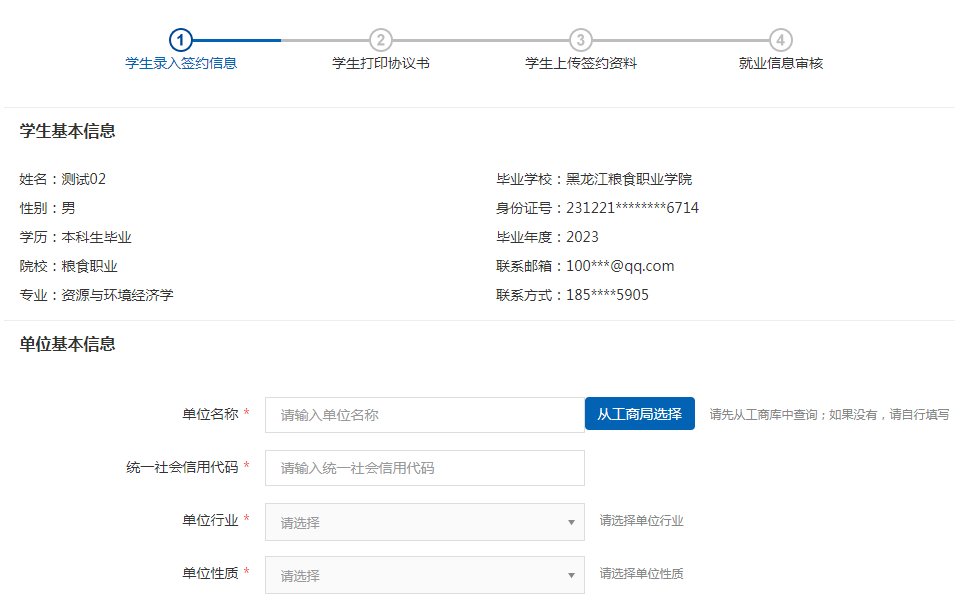Click the step 1 circle icon
Viewport: 955px width, 595px height.
pyautogui.click(x=181, y=40)
